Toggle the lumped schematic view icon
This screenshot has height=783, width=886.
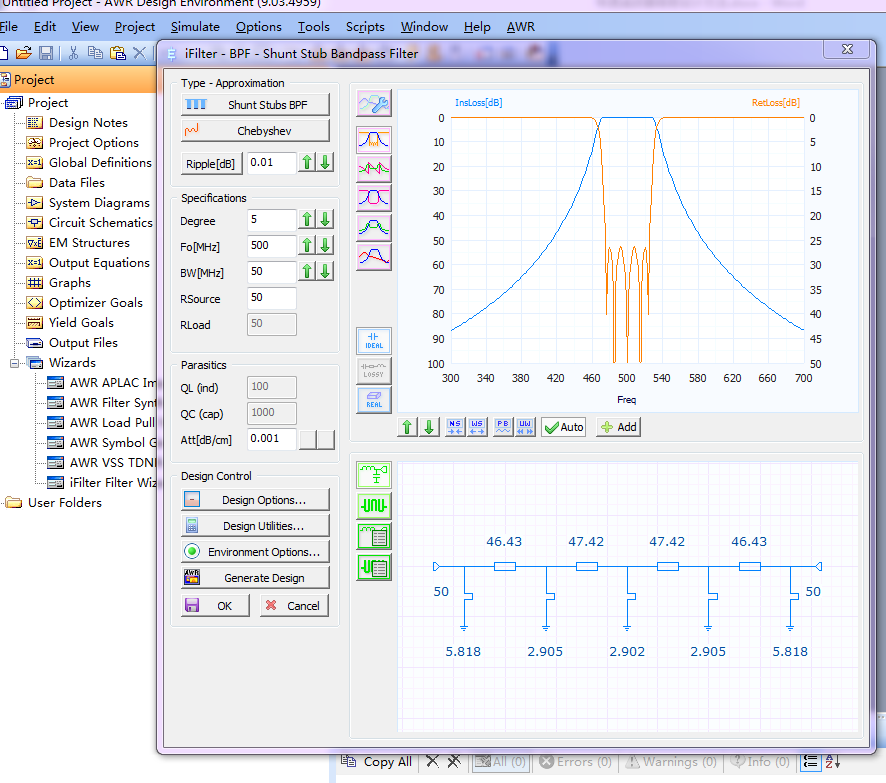(x=374, y=475)
